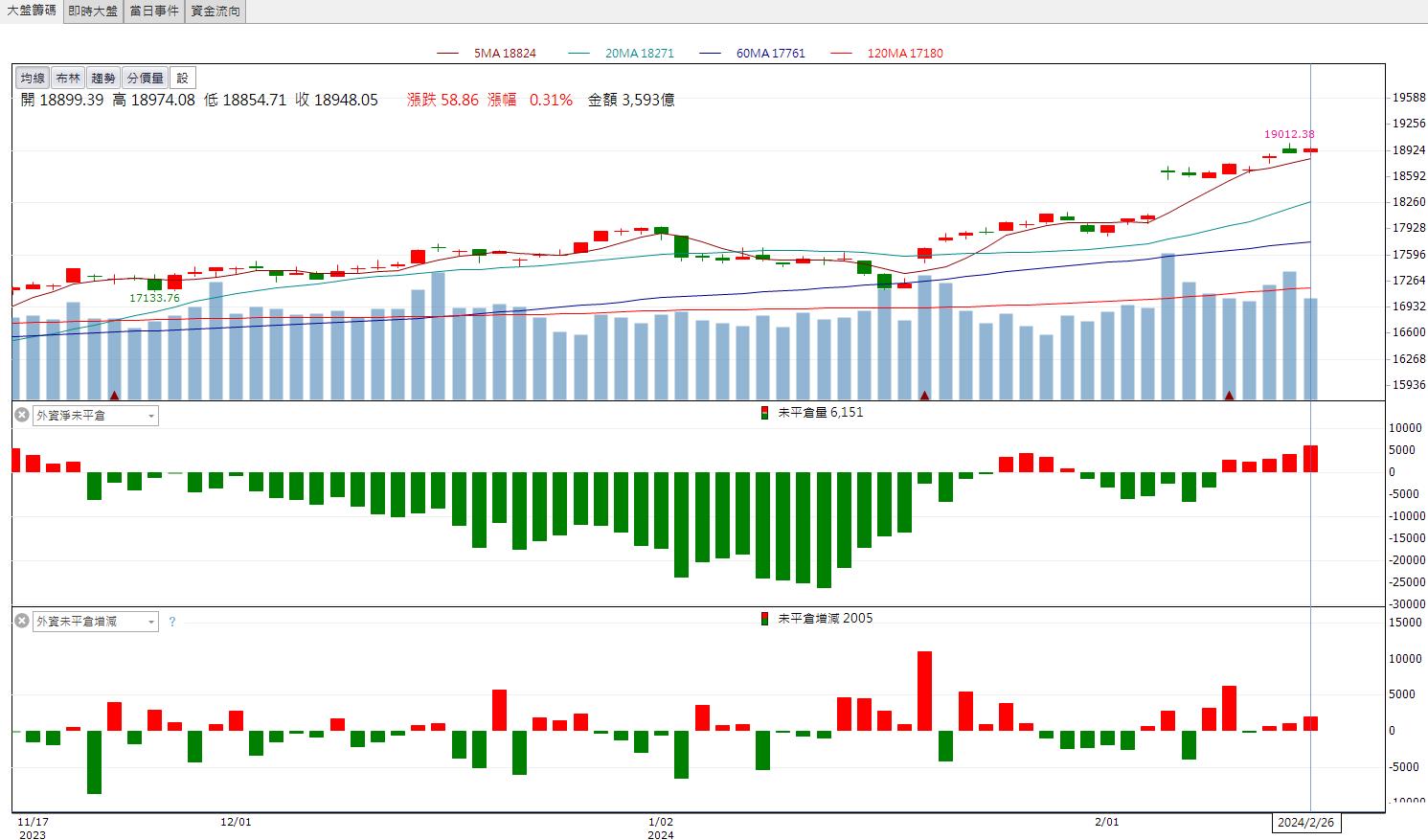This screenshot has width=1428, height=840.
Task: Open help icon beside 外資未平倉增減
Action: tap(172, 622)
